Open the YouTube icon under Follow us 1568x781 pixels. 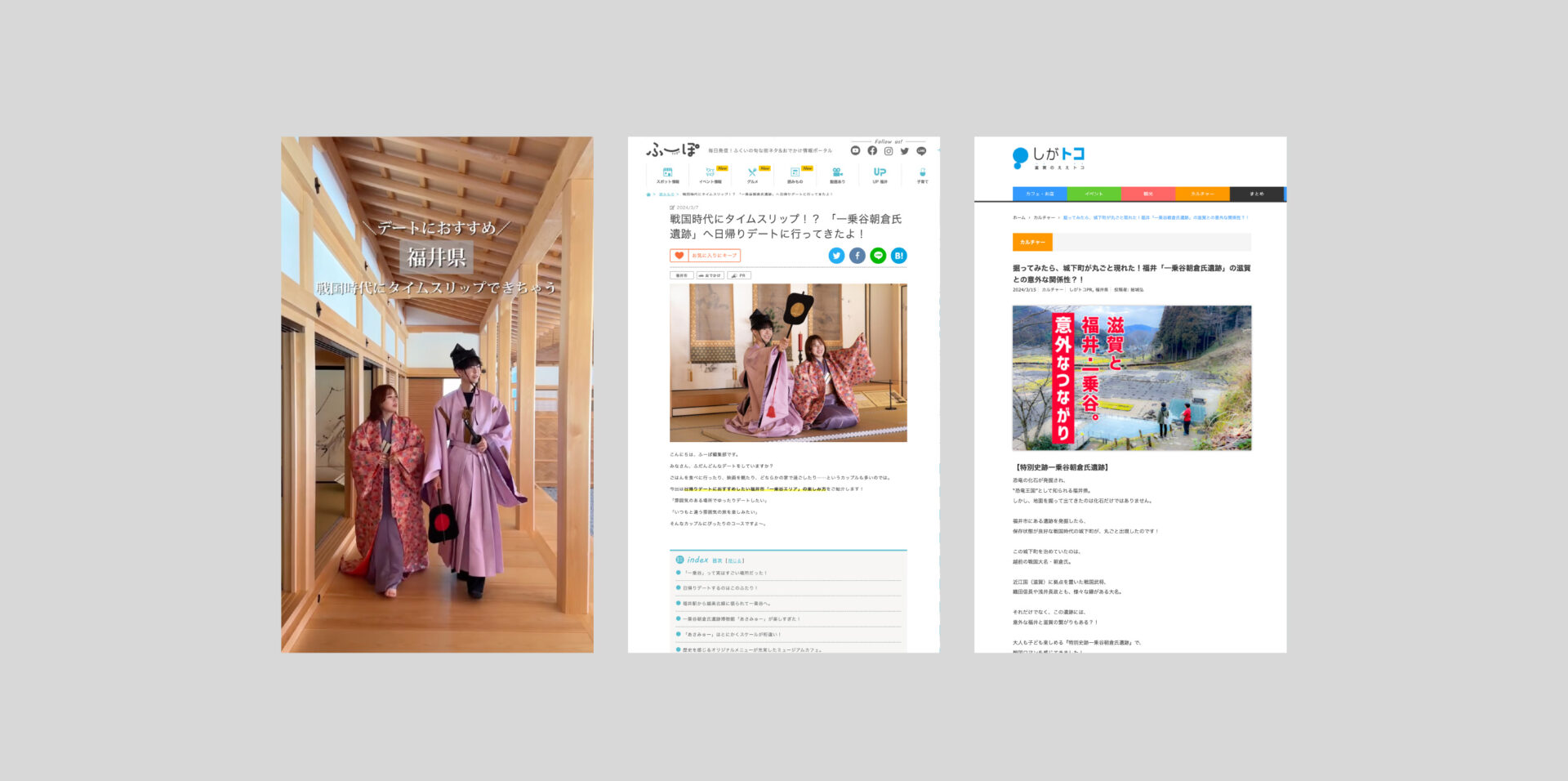pyautogui.click(x=855, y=150)
